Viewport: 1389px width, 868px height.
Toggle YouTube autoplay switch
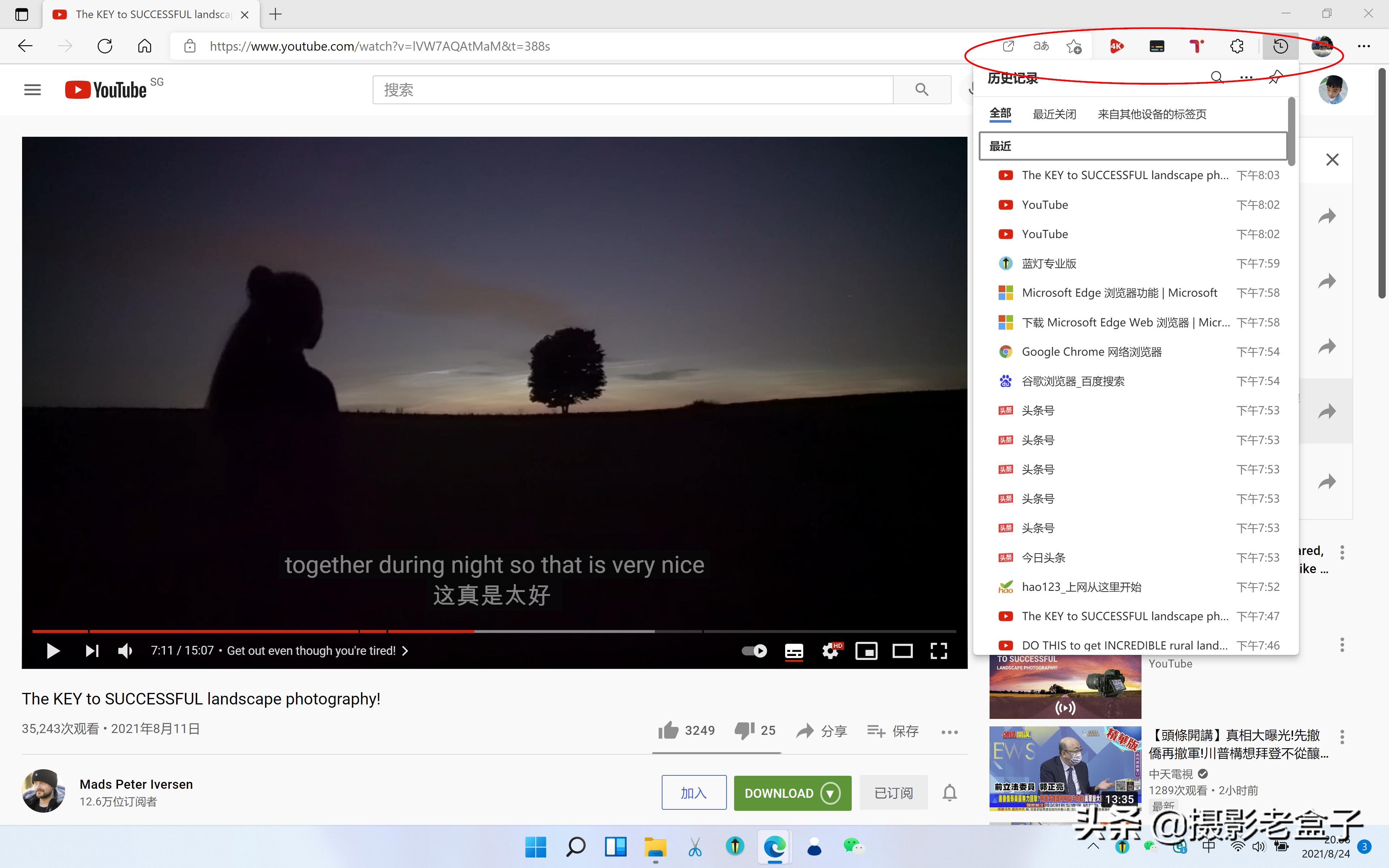point(754,651)
